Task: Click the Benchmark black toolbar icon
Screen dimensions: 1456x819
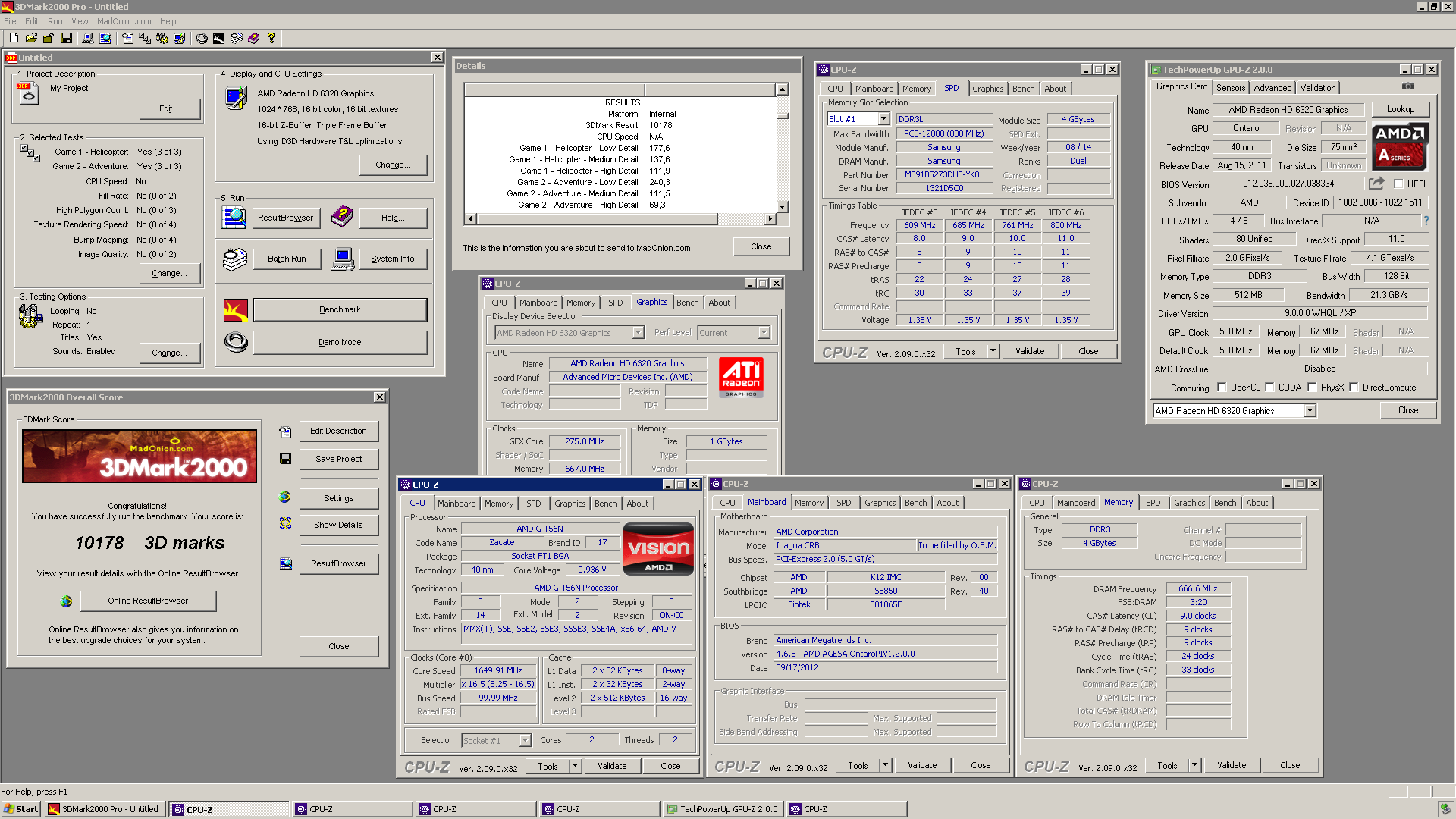Action: 218,38
